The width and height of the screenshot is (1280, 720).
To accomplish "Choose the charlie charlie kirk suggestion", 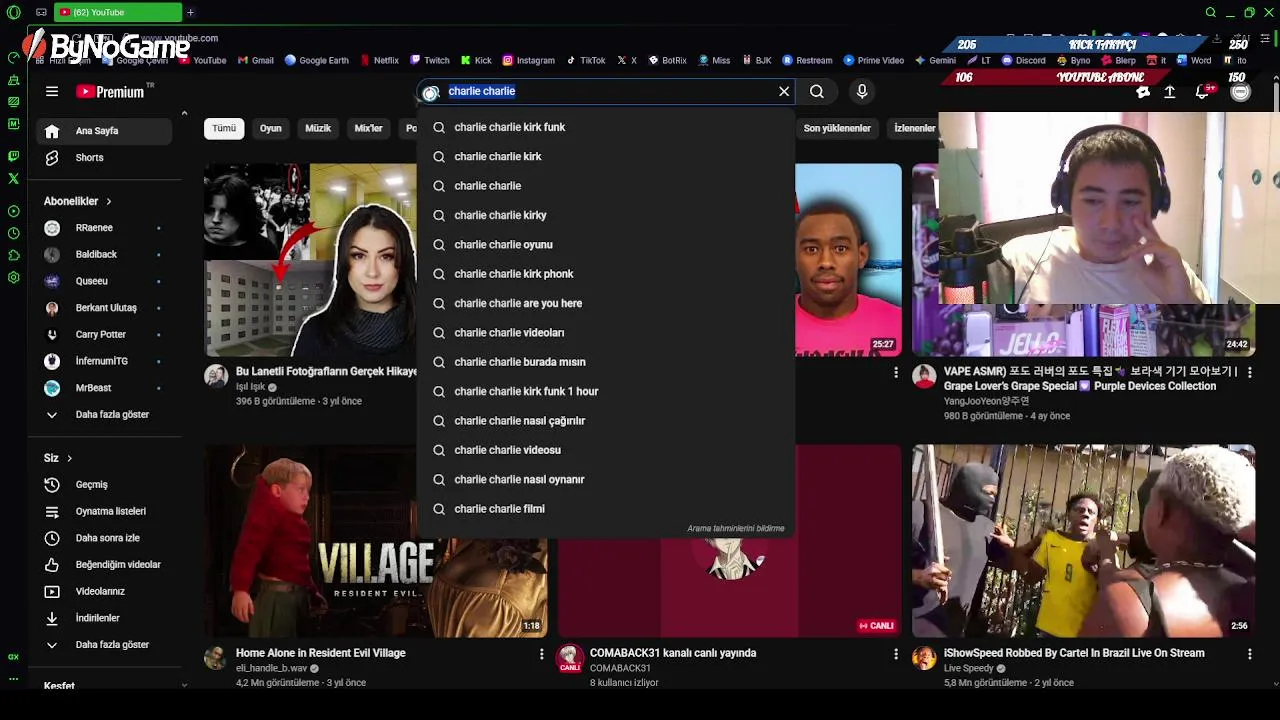I will point(606,157).
